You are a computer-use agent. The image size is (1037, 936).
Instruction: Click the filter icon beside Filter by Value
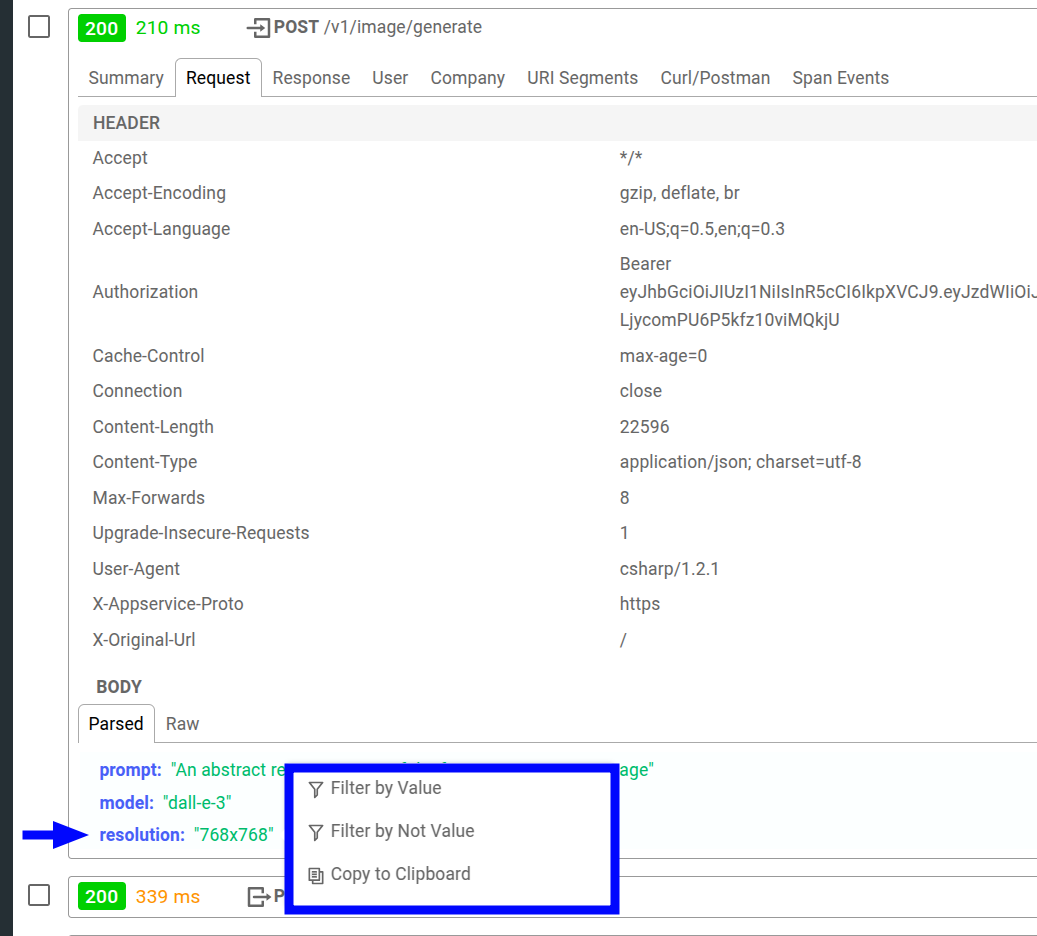click(x=315, y=788)
